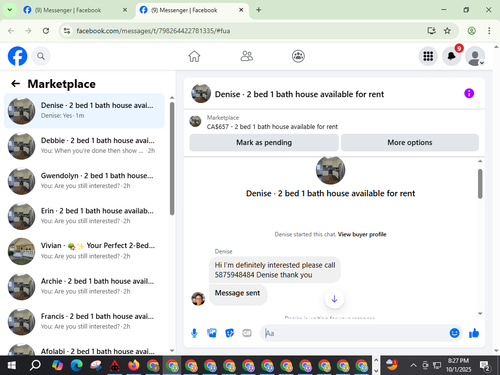Open View buyer profile link
Viewport: 500px width, 375px height.
tap(362, 234)
